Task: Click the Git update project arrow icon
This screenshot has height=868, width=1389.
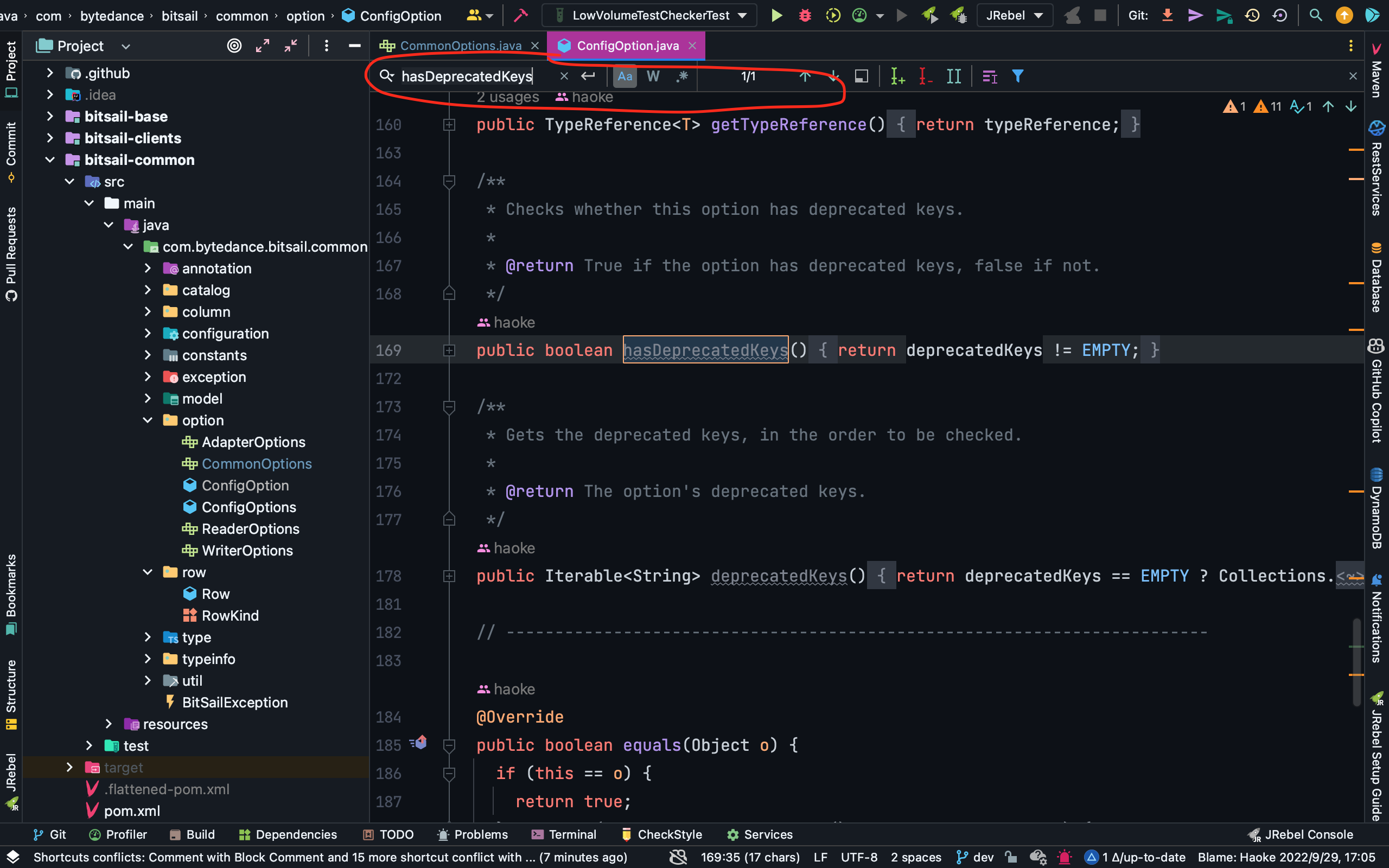Action: click(1168, 16)
